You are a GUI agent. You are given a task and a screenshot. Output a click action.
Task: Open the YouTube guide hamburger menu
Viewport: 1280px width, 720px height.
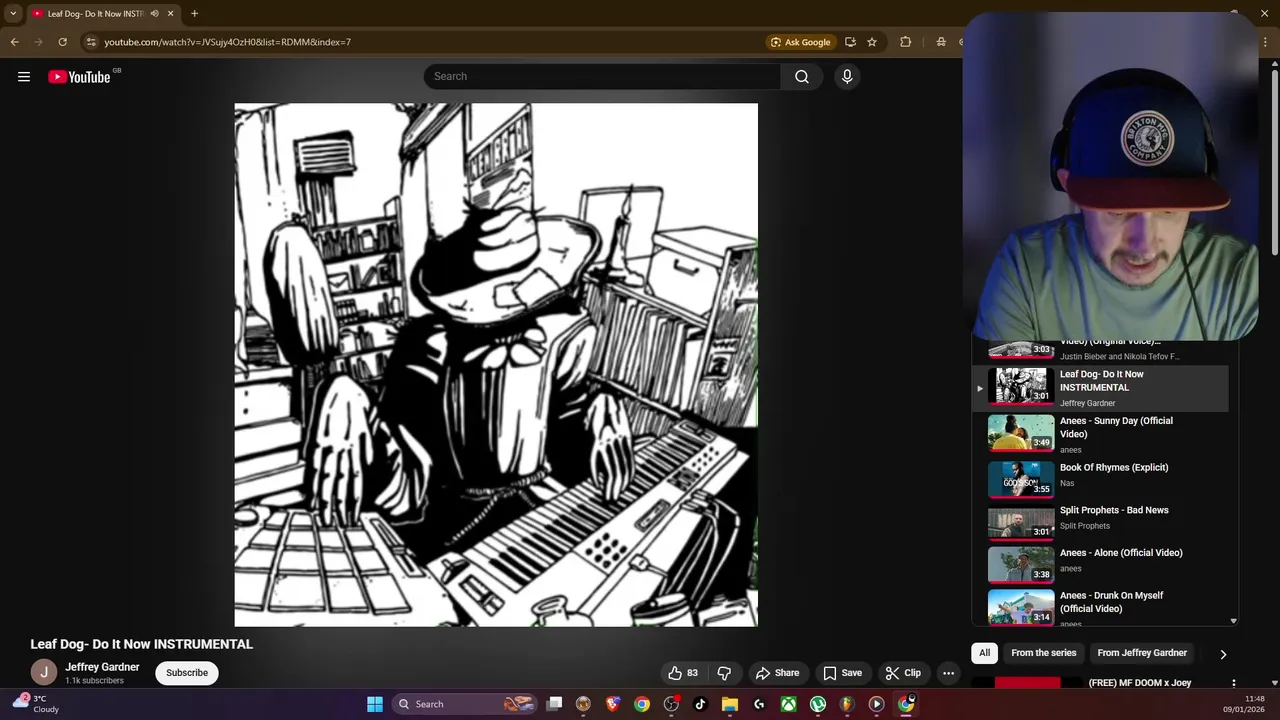[x=24, y=77]
